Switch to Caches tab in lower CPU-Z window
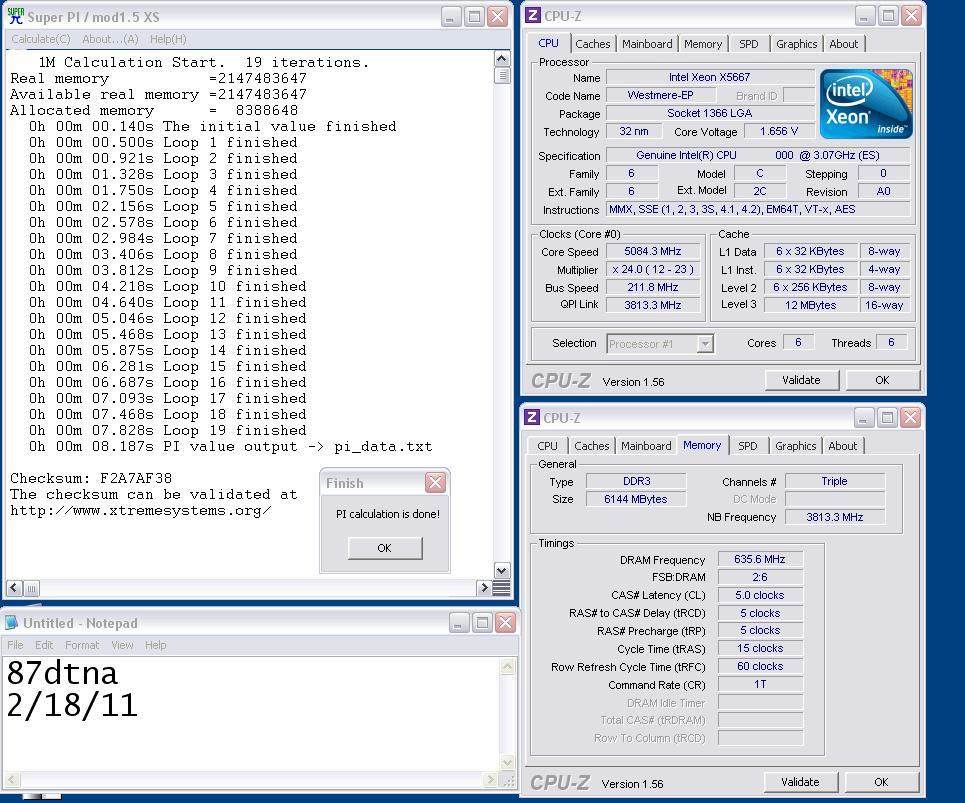This screenshot has height=803, width=965. click(x=591, y=445)
